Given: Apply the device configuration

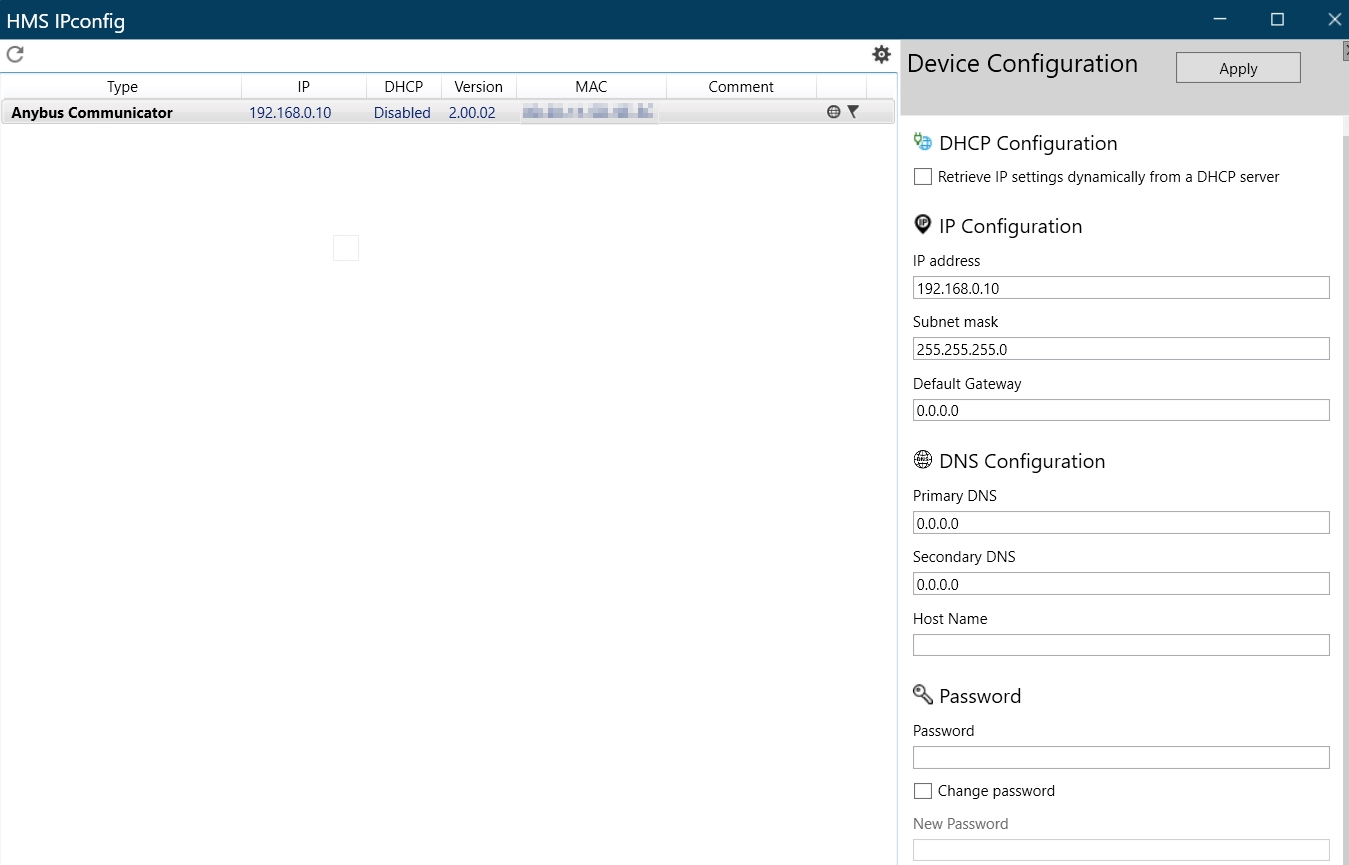Looking at the screenshot, I should [x=1238, y=68].
